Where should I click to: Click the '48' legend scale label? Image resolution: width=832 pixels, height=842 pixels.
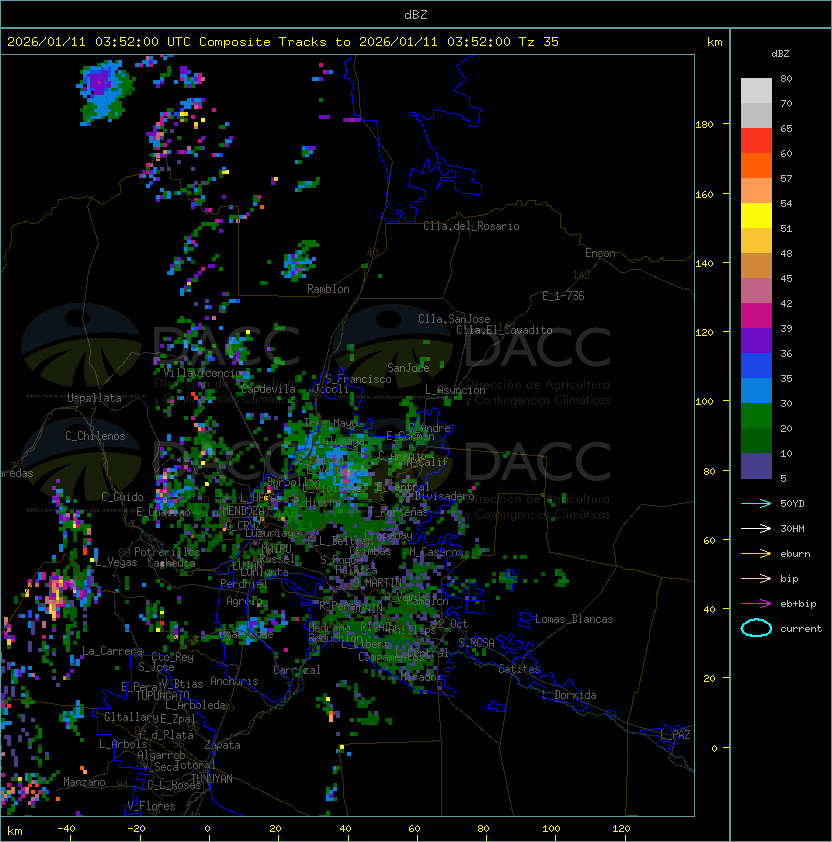pyautogui.click(x=786, y=253)
